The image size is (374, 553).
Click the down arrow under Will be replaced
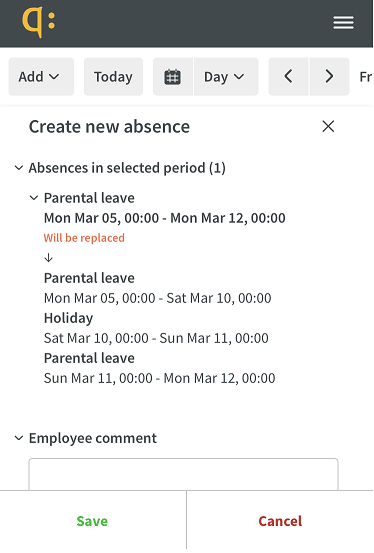(x=48, y=258)
